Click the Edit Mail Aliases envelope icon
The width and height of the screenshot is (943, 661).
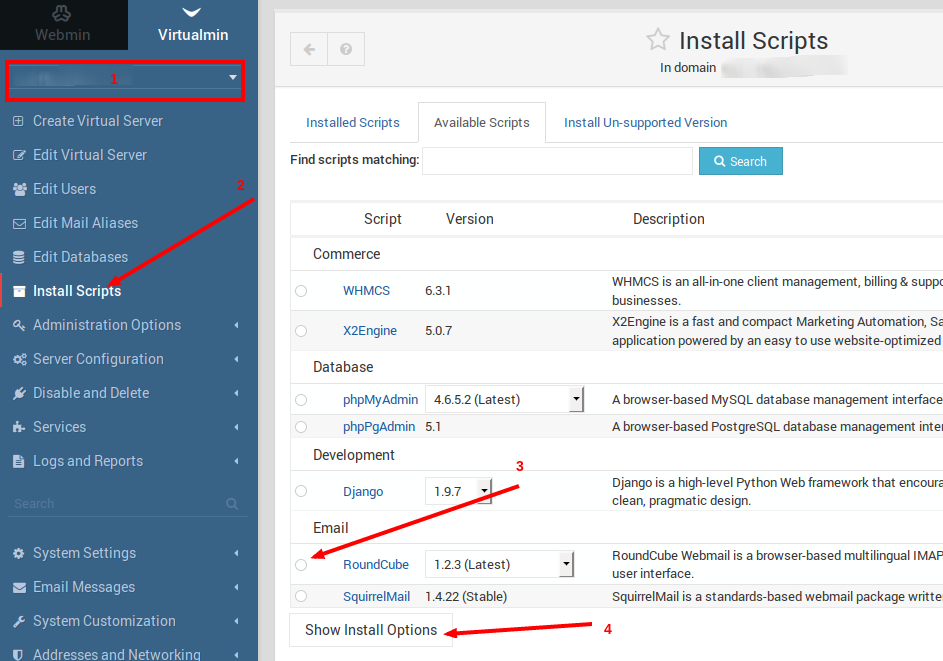pos(19,224)
